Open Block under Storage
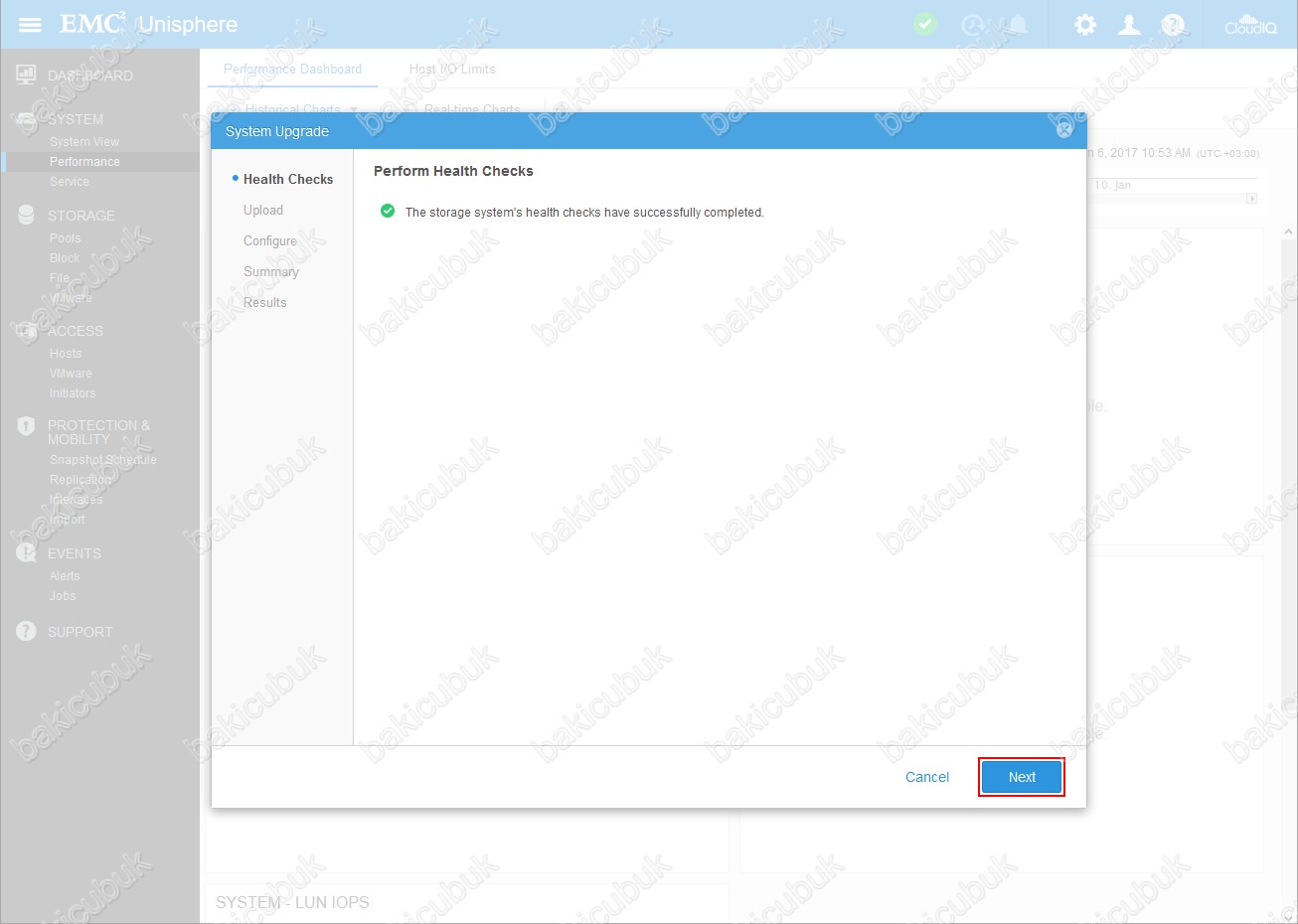 [65, 258]
